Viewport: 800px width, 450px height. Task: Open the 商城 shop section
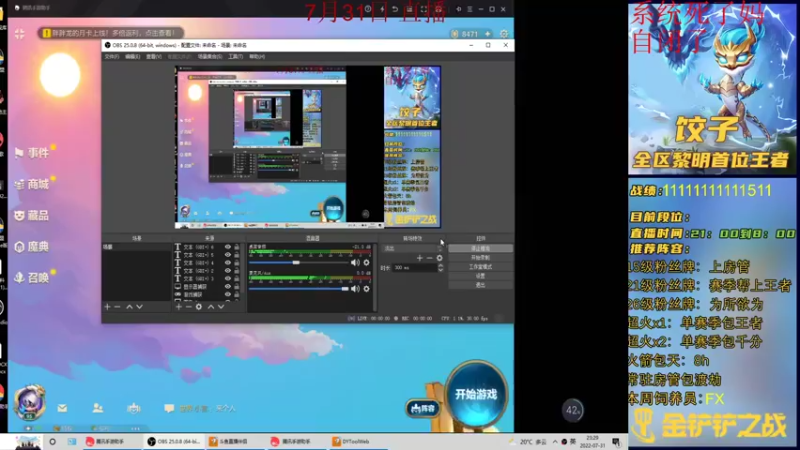(x=32, y=184)
